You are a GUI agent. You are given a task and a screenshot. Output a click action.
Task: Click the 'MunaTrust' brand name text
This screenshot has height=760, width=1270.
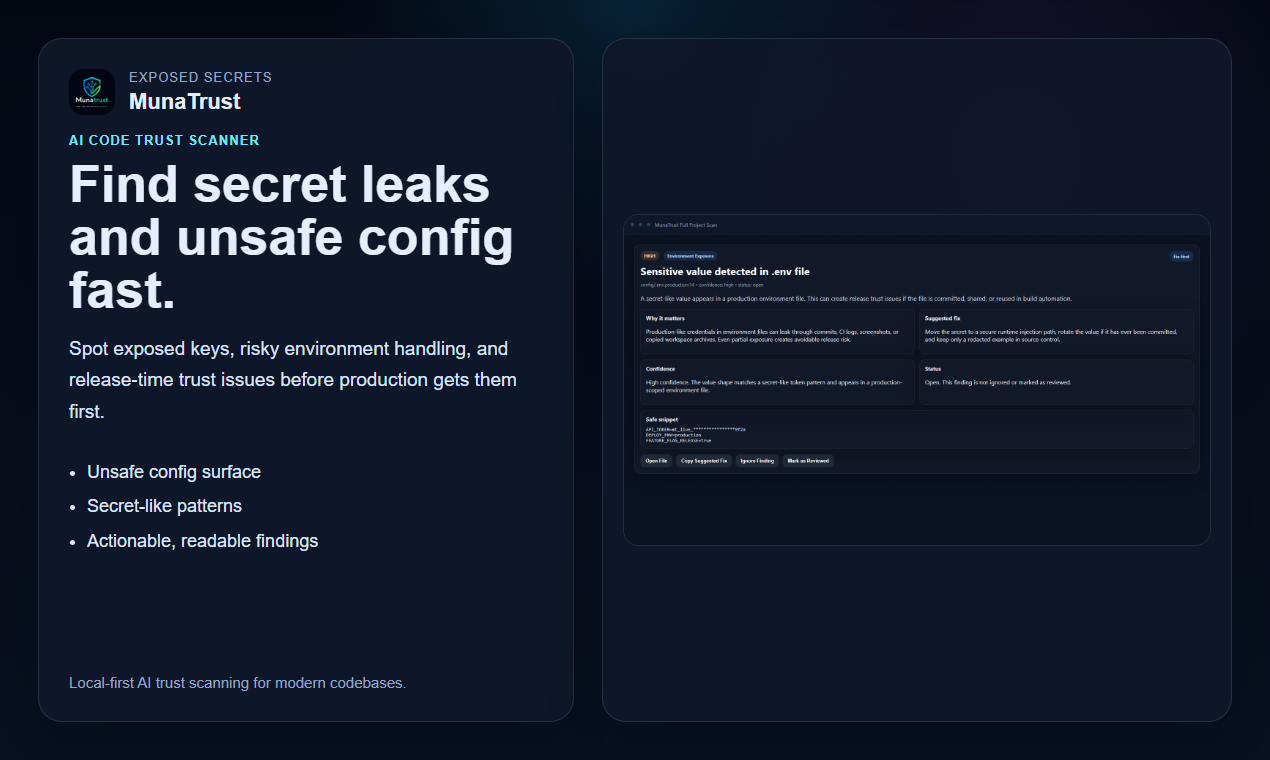(x=185, y=101)
